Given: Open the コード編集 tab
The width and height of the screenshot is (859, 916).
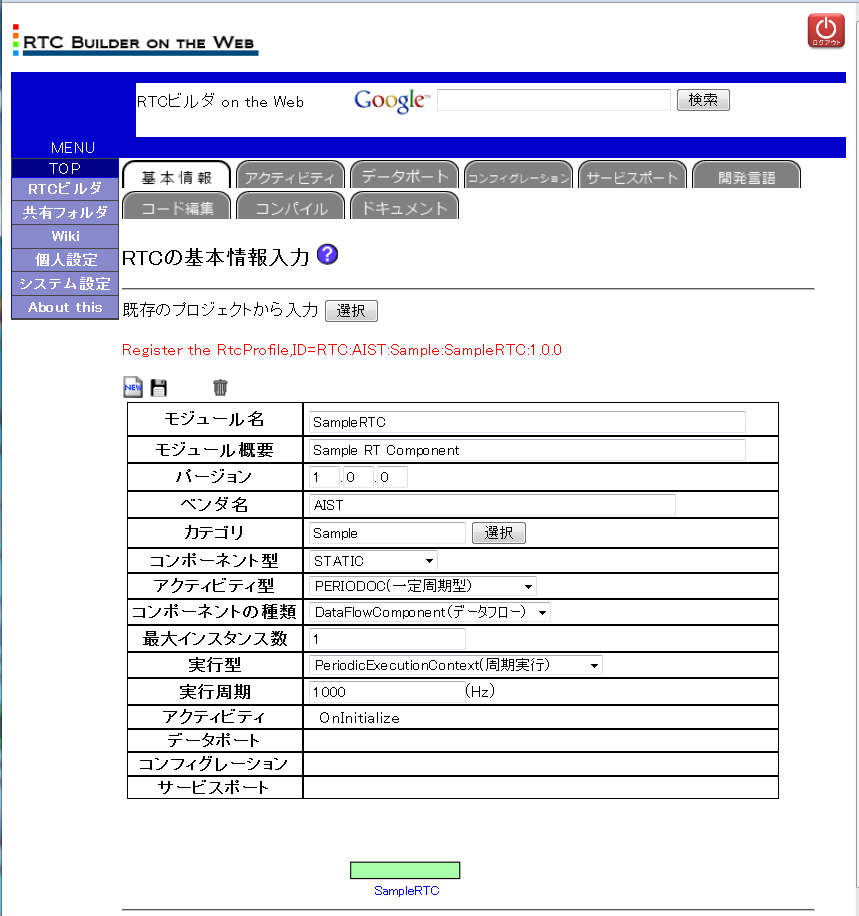Looking at the screenshot, I should [x=176, y=206].
